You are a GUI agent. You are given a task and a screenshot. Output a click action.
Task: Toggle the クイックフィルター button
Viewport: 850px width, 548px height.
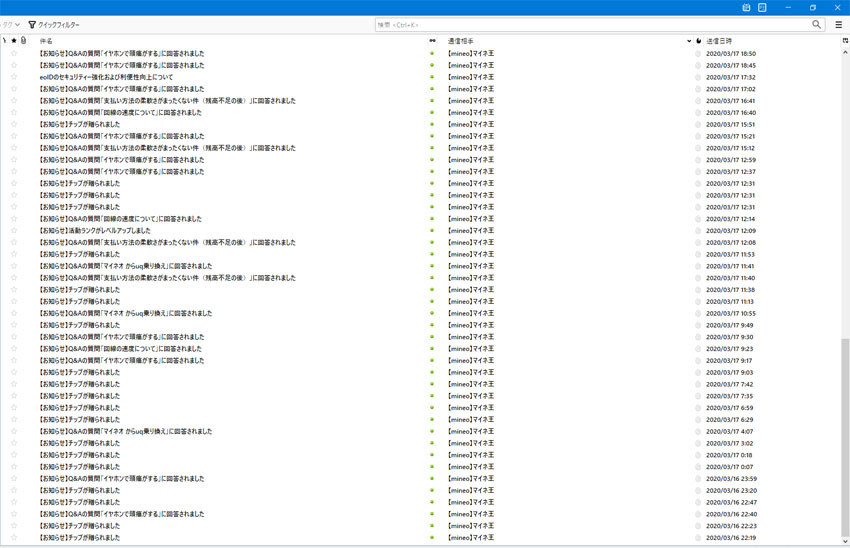tap(54, 24)
